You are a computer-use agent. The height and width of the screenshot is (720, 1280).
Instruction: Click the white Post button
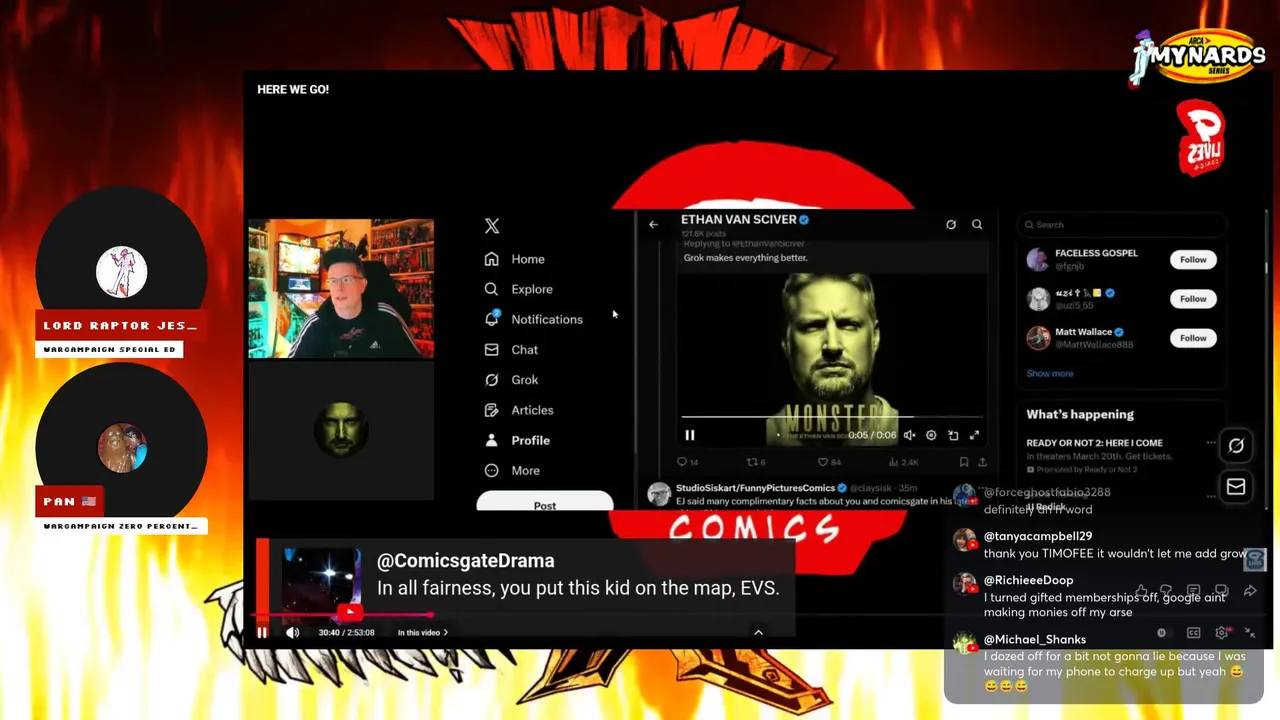click(x=545, y=501)
